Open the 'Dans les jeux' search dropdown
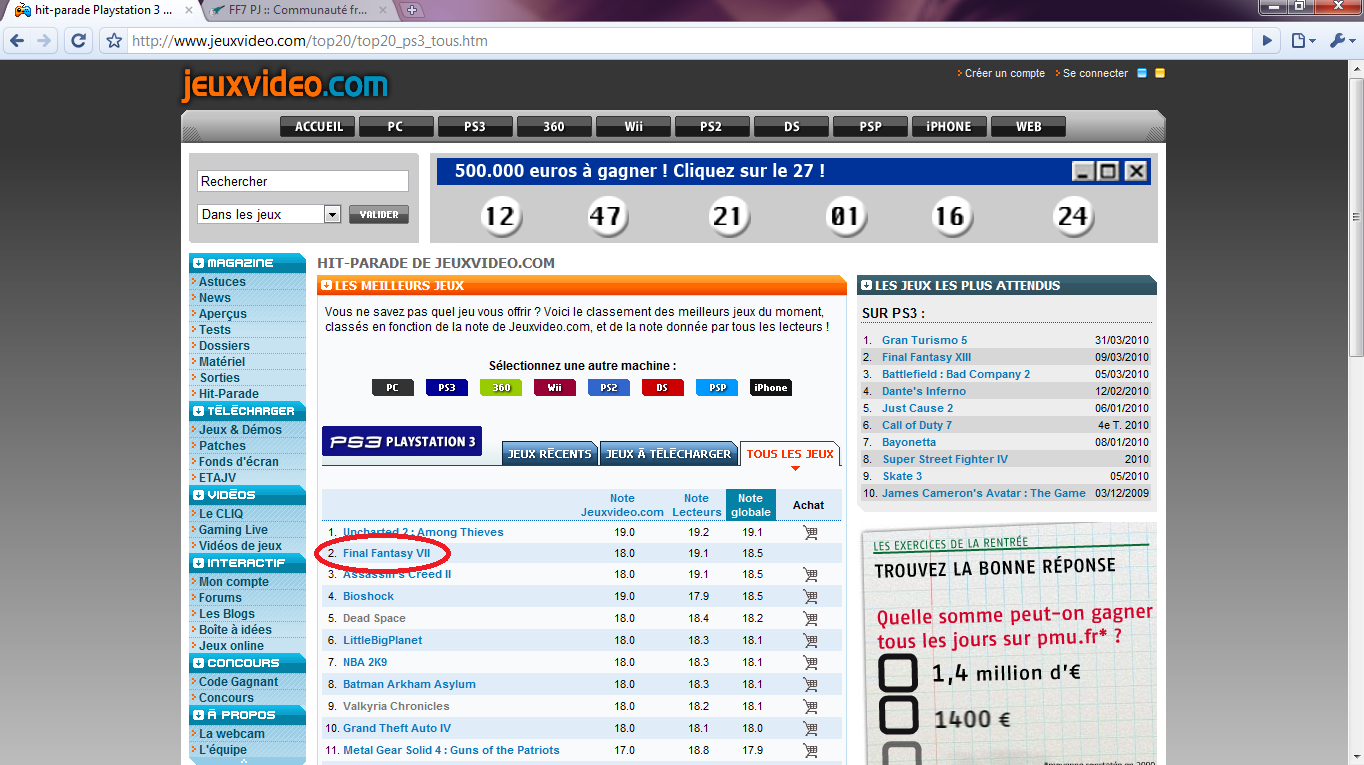The image size is (1364, 765). click(x=333, y=214)
